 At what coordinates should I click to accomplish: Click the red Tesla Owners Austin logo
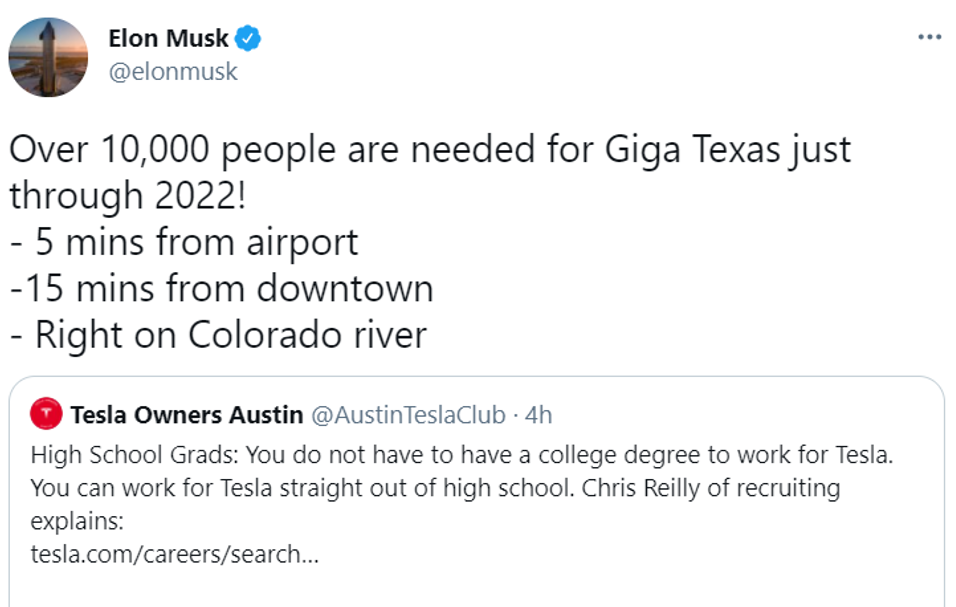(46, 413)
